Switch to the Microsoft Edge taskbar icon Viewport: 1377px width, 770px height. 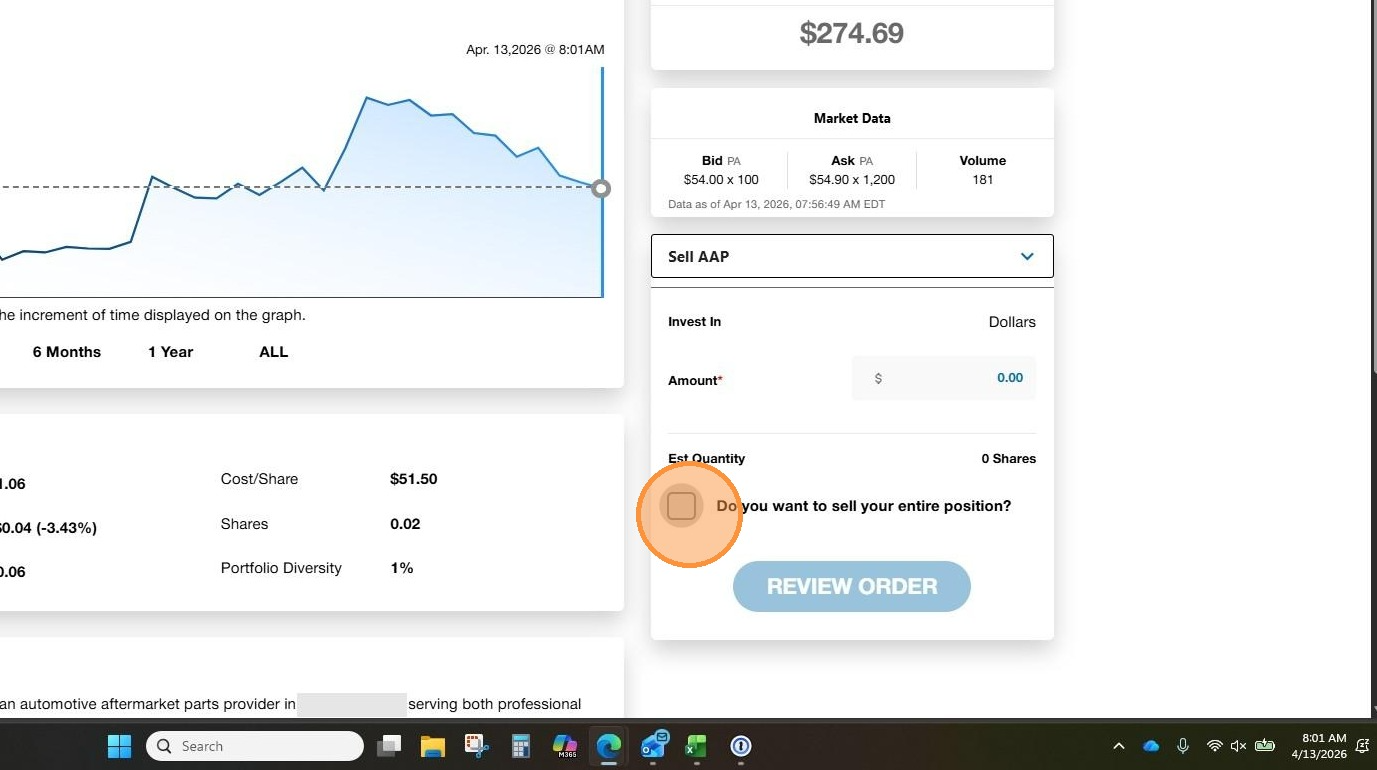click(x=608, y=746)
